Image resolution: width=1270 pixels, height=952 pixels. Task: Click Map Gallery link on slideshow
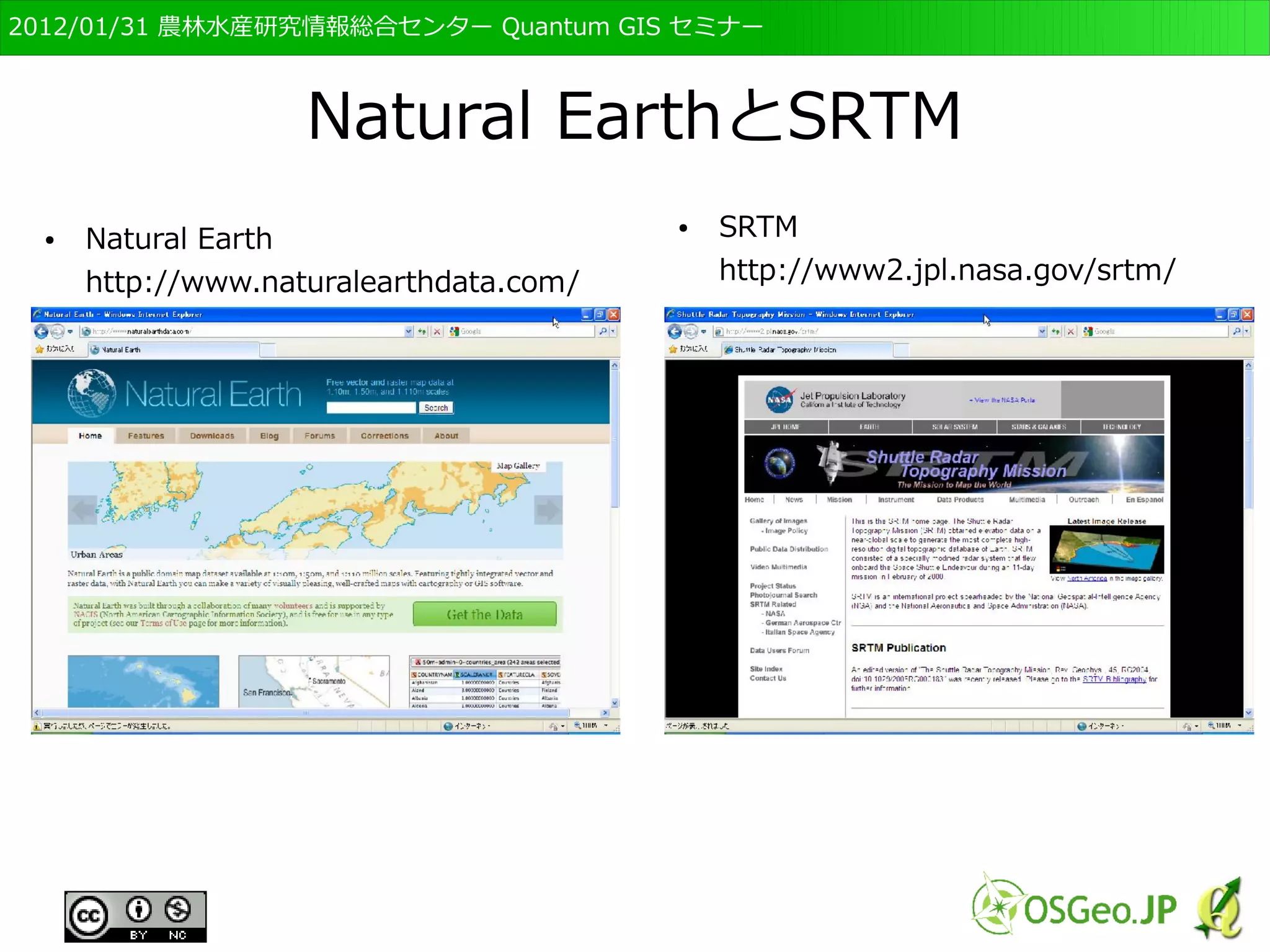(518, 466)
